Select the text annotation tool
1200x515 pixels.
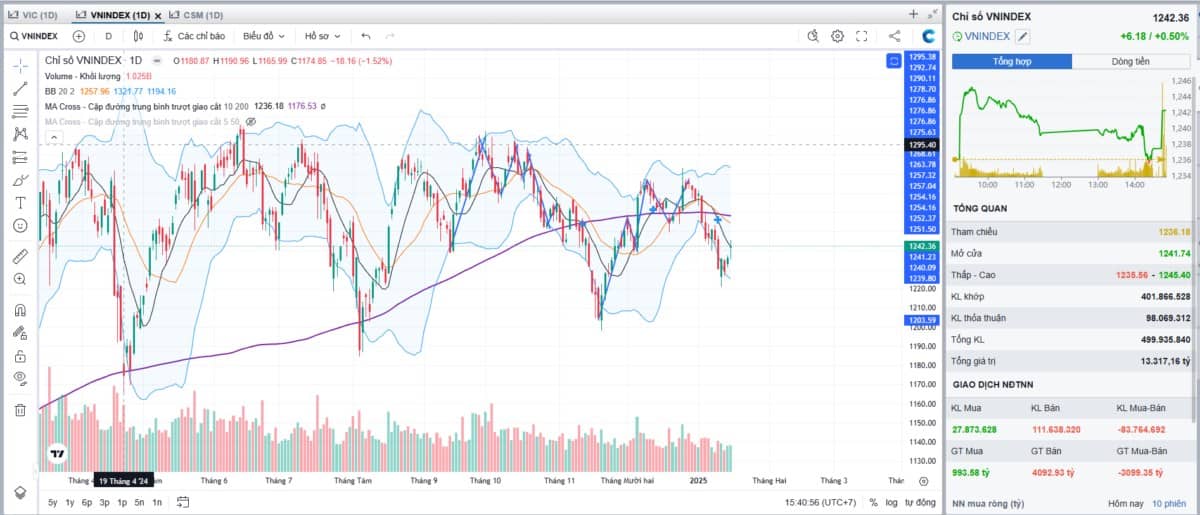pos(20,203)
